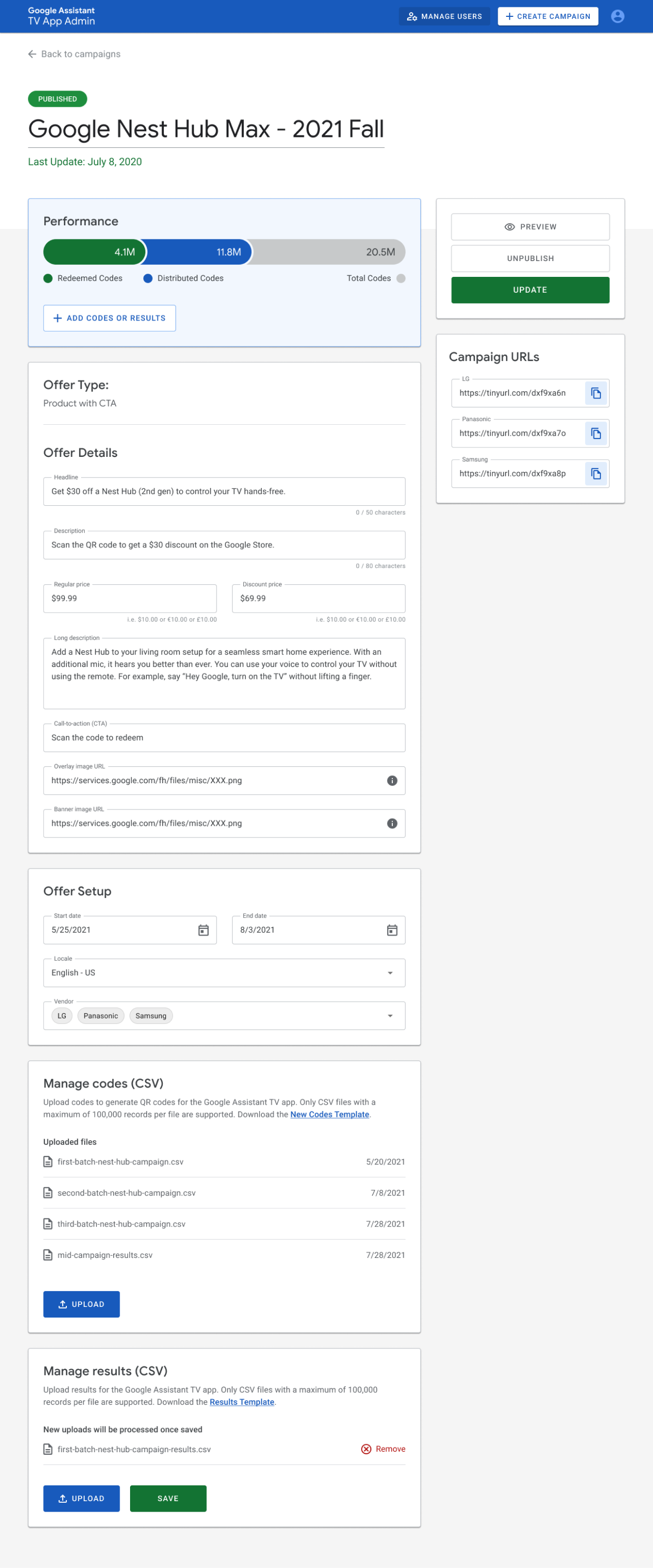This screenshot has height=1568, width=653.
Task: Open the End date calendar picker
Action: coord(392,930)
